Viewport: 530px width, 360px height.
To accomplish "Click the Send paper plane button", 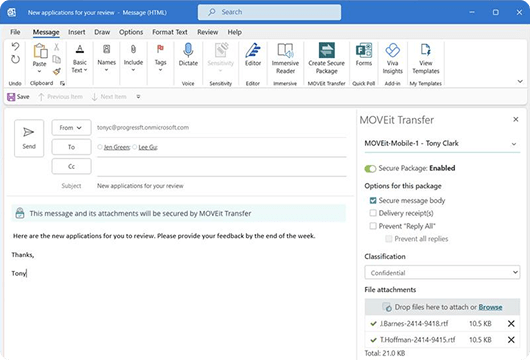I will [29, 138].
